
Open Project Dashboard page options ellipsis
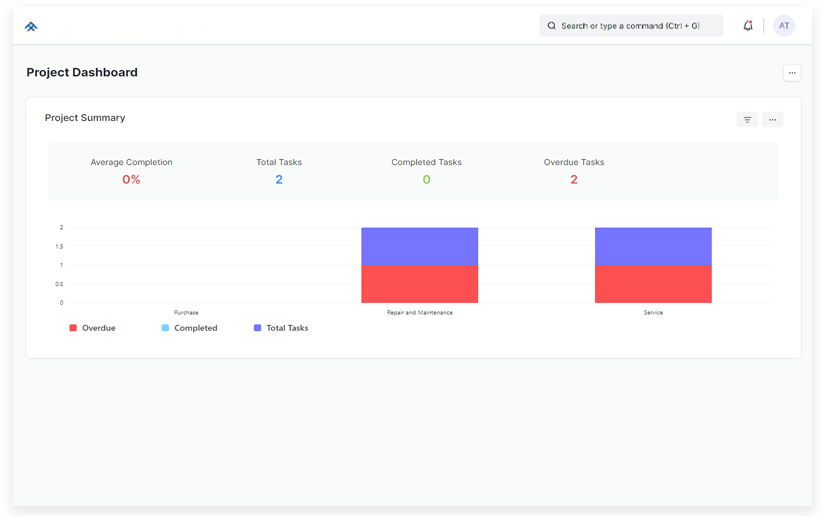[791, 73]
